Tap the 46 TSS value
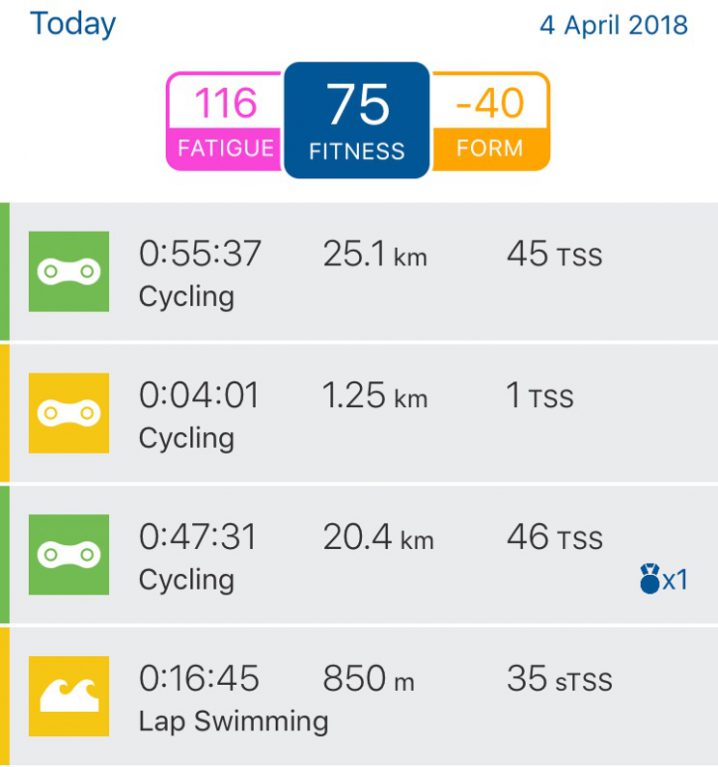718x767 pixels. click(x=554, y=539)
